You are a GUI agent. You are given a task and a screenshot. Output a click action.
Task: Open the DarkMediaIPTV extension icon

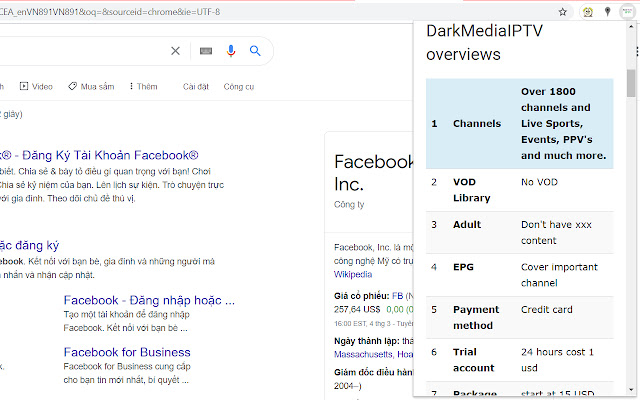point(626,12)
